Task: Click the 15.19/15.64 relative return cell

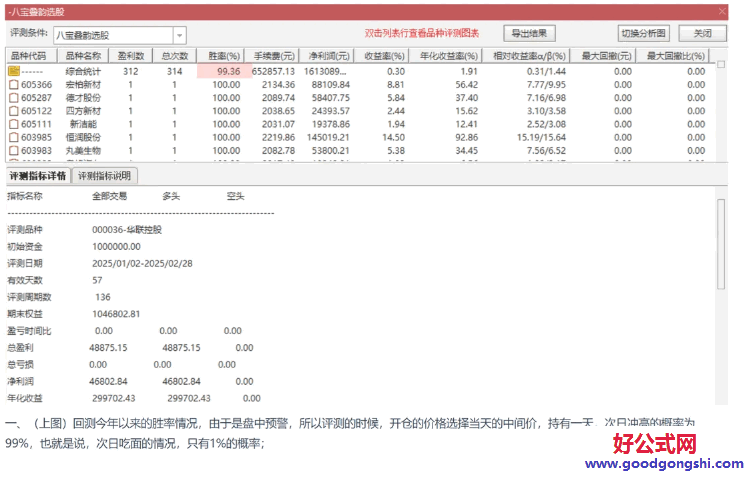Action: pyautogui.click(x=541, y=138)
